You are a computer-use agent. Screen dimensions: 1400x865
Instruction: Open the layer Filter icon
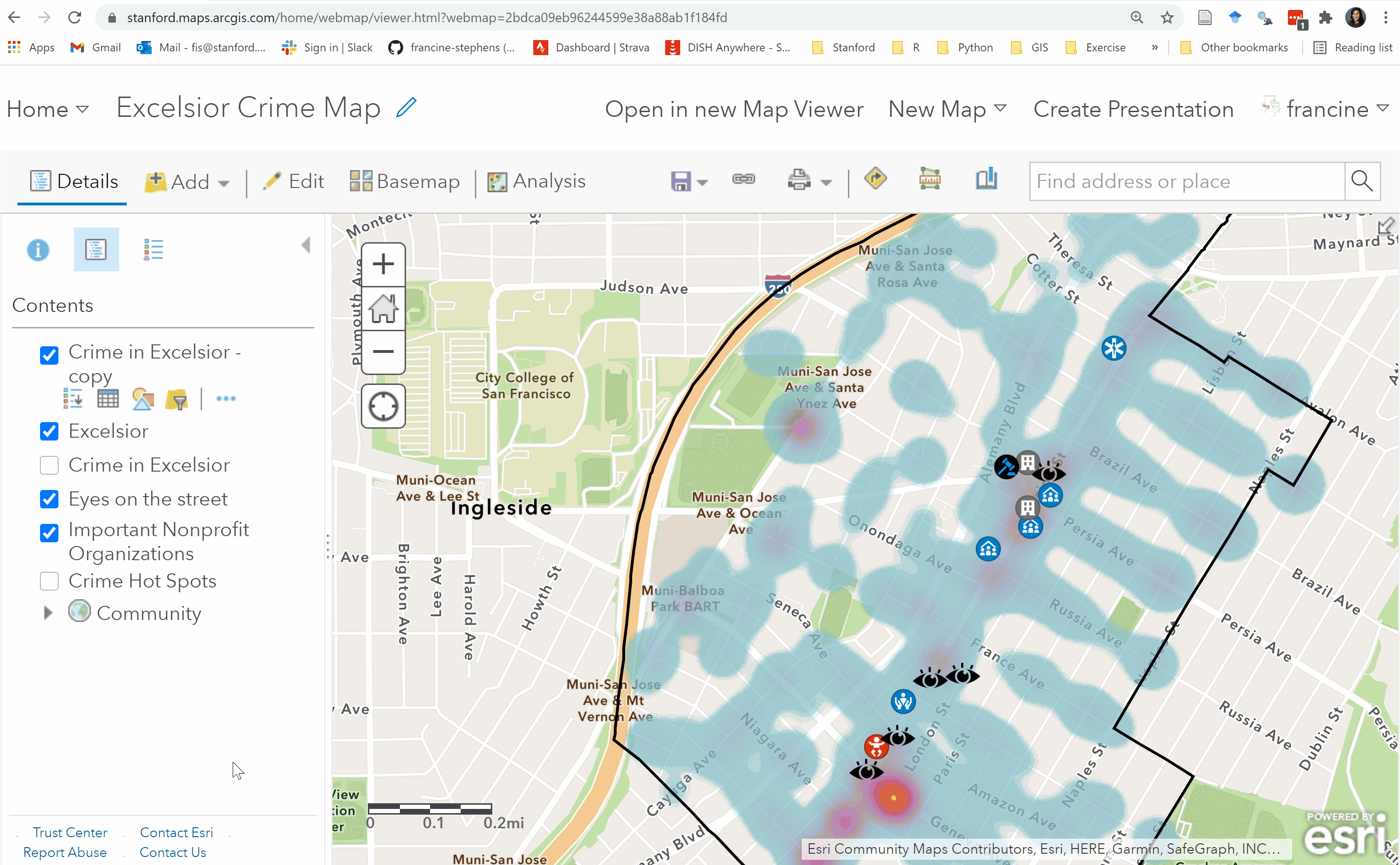click(177, 399)
